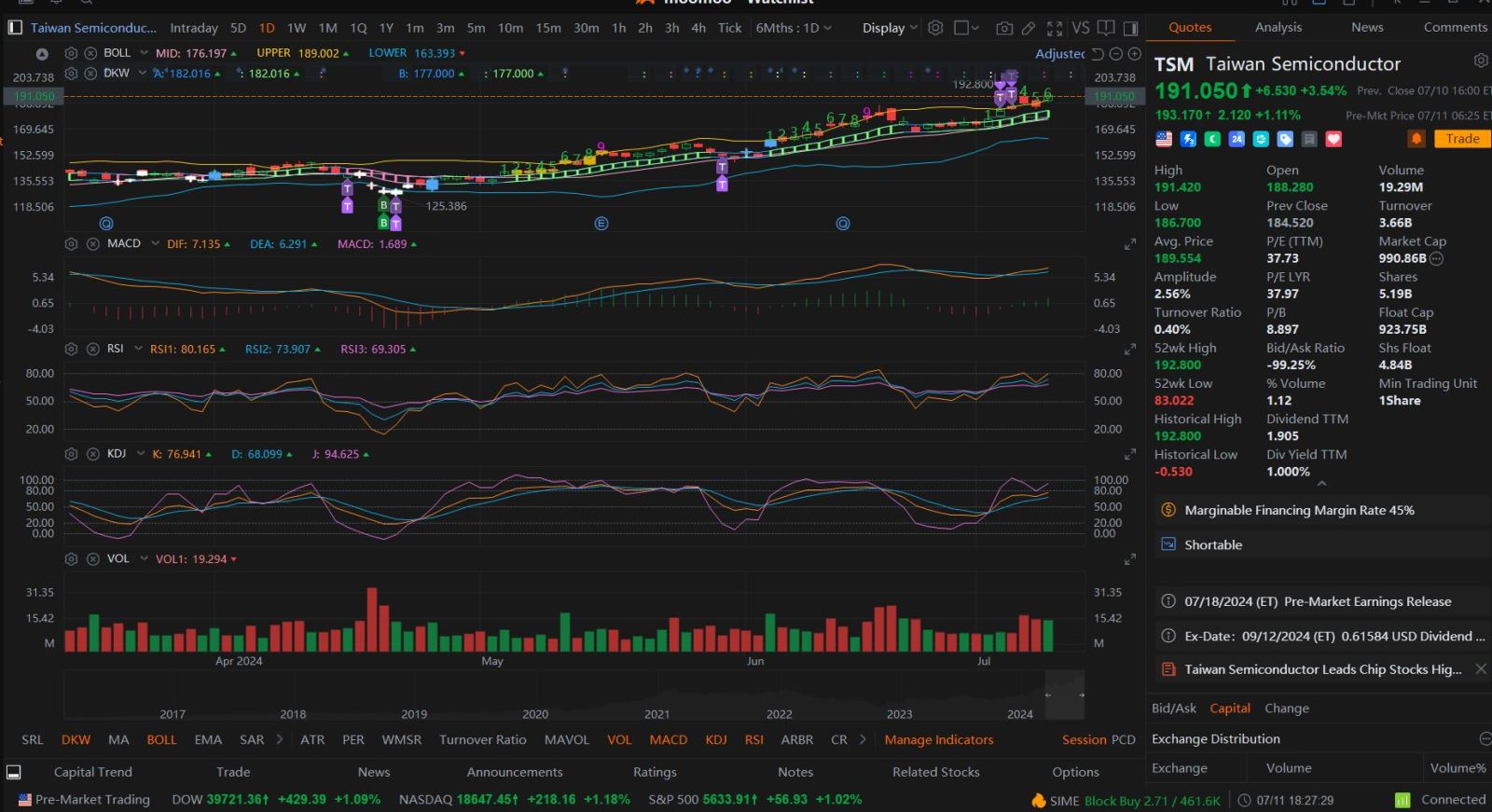Viewport: 1492px width, 812px height.
Task: Enable the MA indicator
Action: point(118,740)
